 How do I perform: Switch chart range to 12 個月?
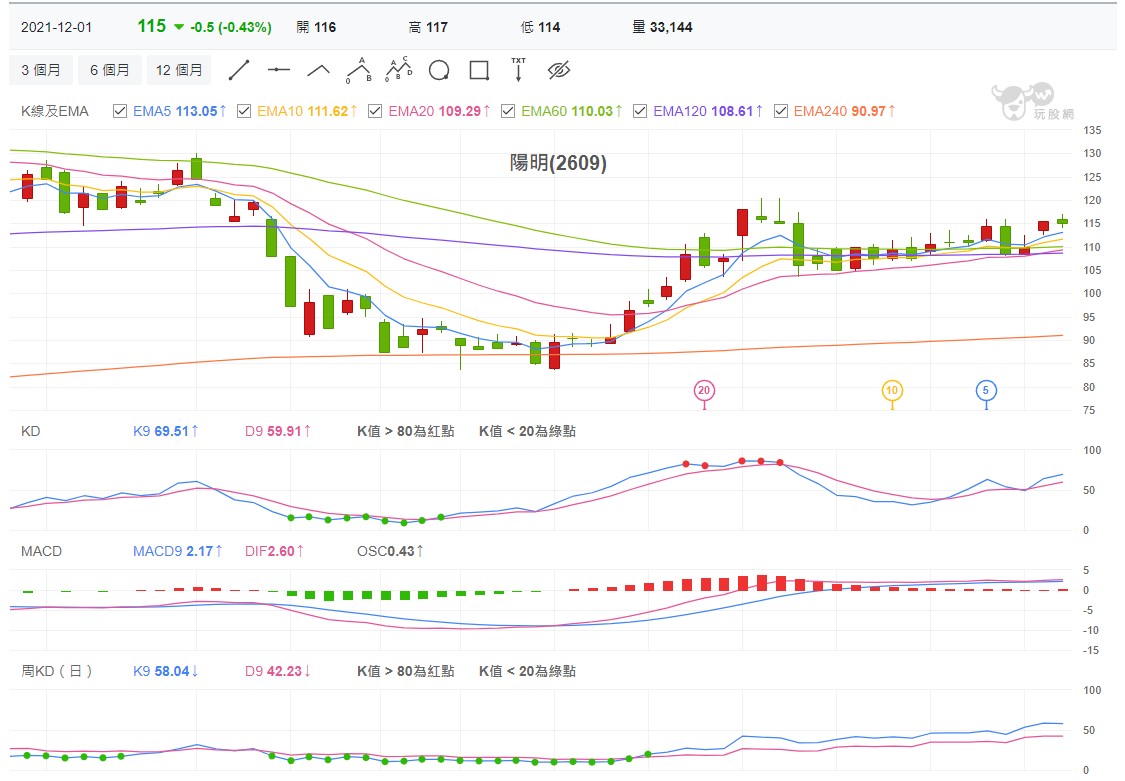click(179, 70)
